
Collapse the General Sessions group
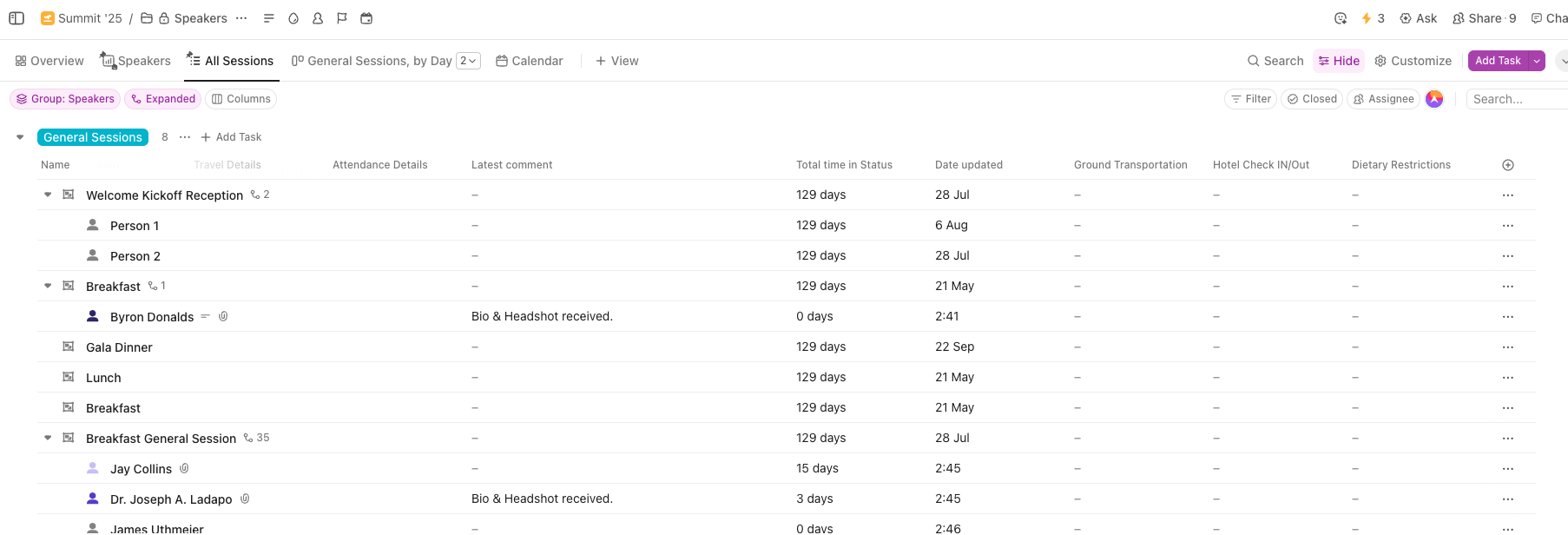(x=20, y=137)
